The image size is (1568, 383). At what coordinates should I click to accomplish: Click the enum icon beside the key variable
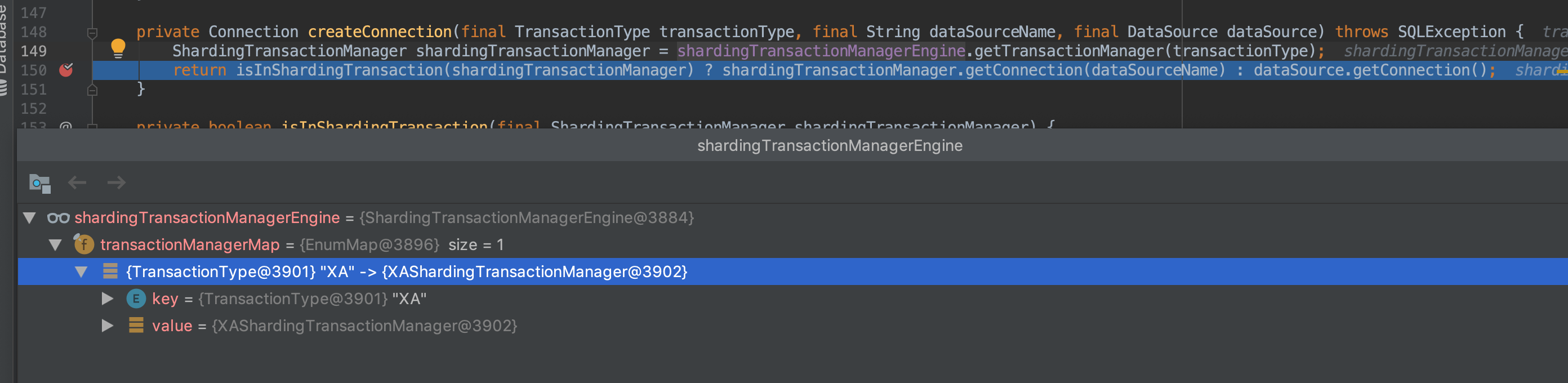click(x=135, y=299)
